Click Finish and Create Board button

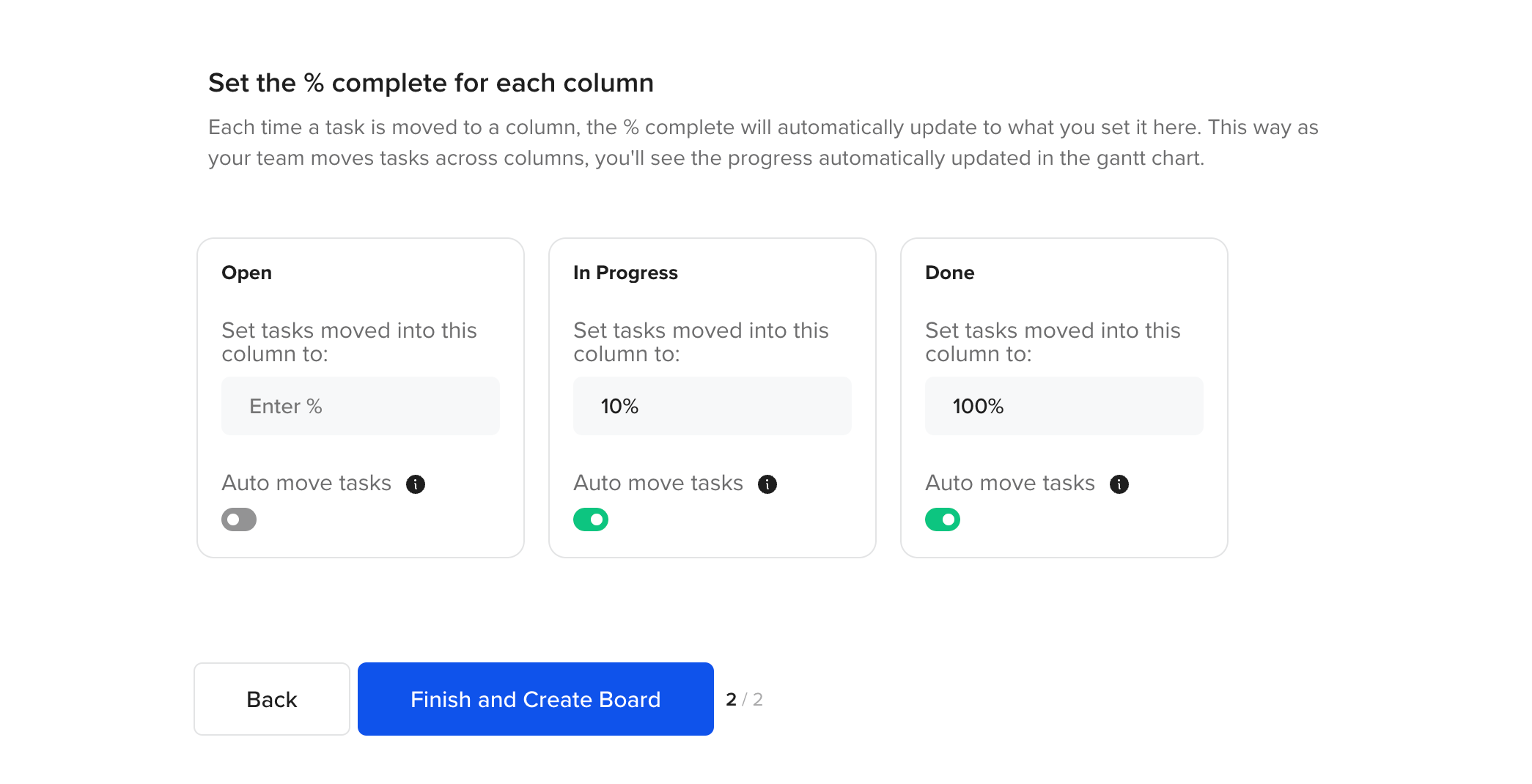(536, 699)
